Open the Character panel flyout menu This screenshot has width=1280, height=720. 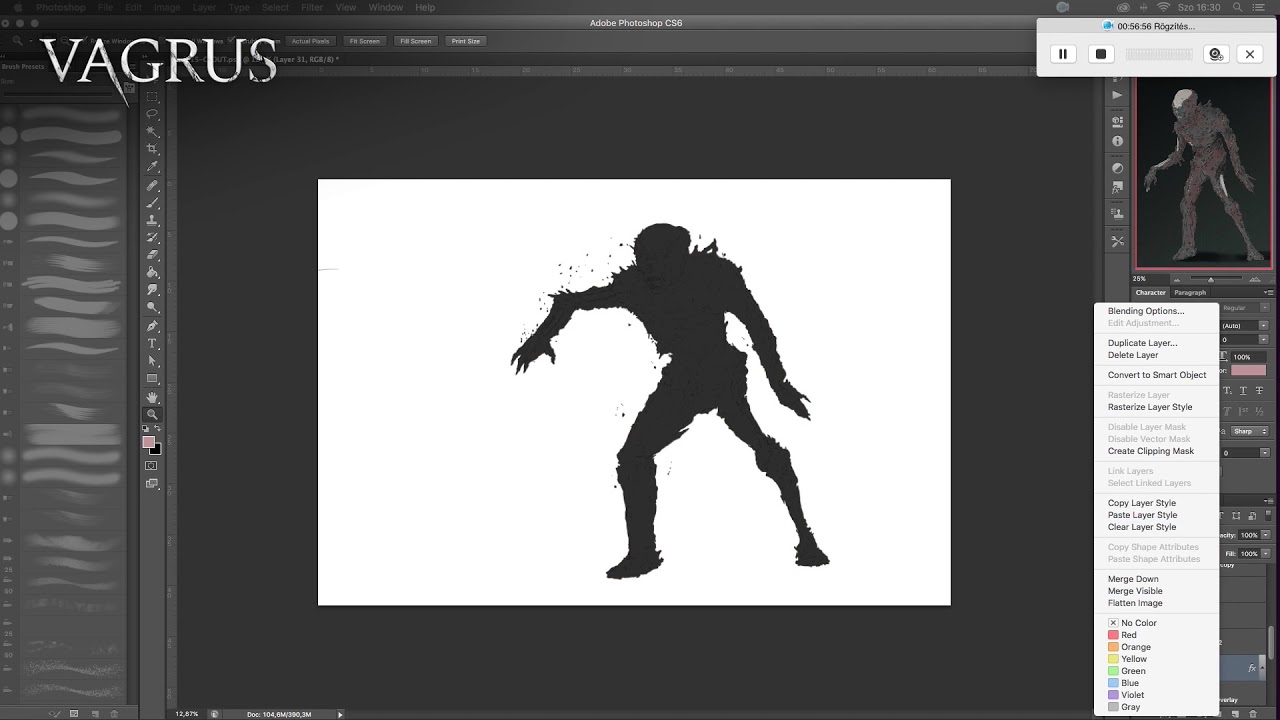1268,293
